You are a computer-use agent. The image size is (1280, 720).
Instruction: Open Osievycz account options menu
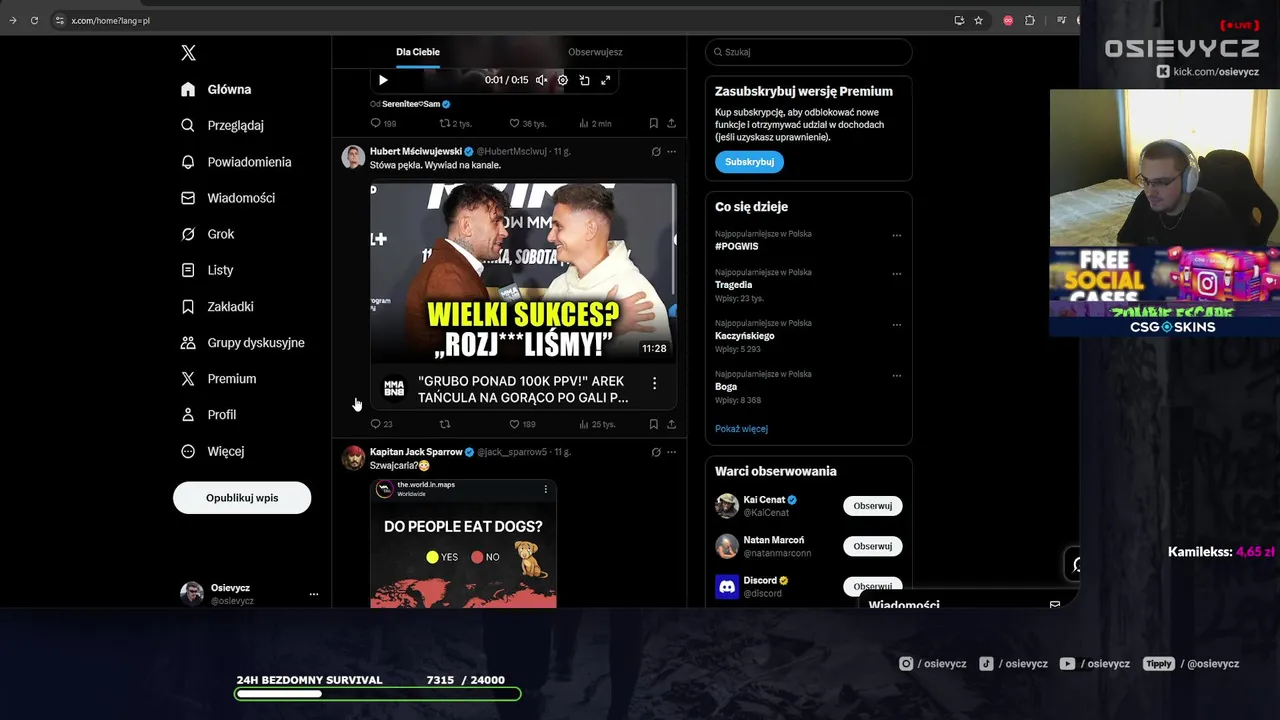coord(313,594)
